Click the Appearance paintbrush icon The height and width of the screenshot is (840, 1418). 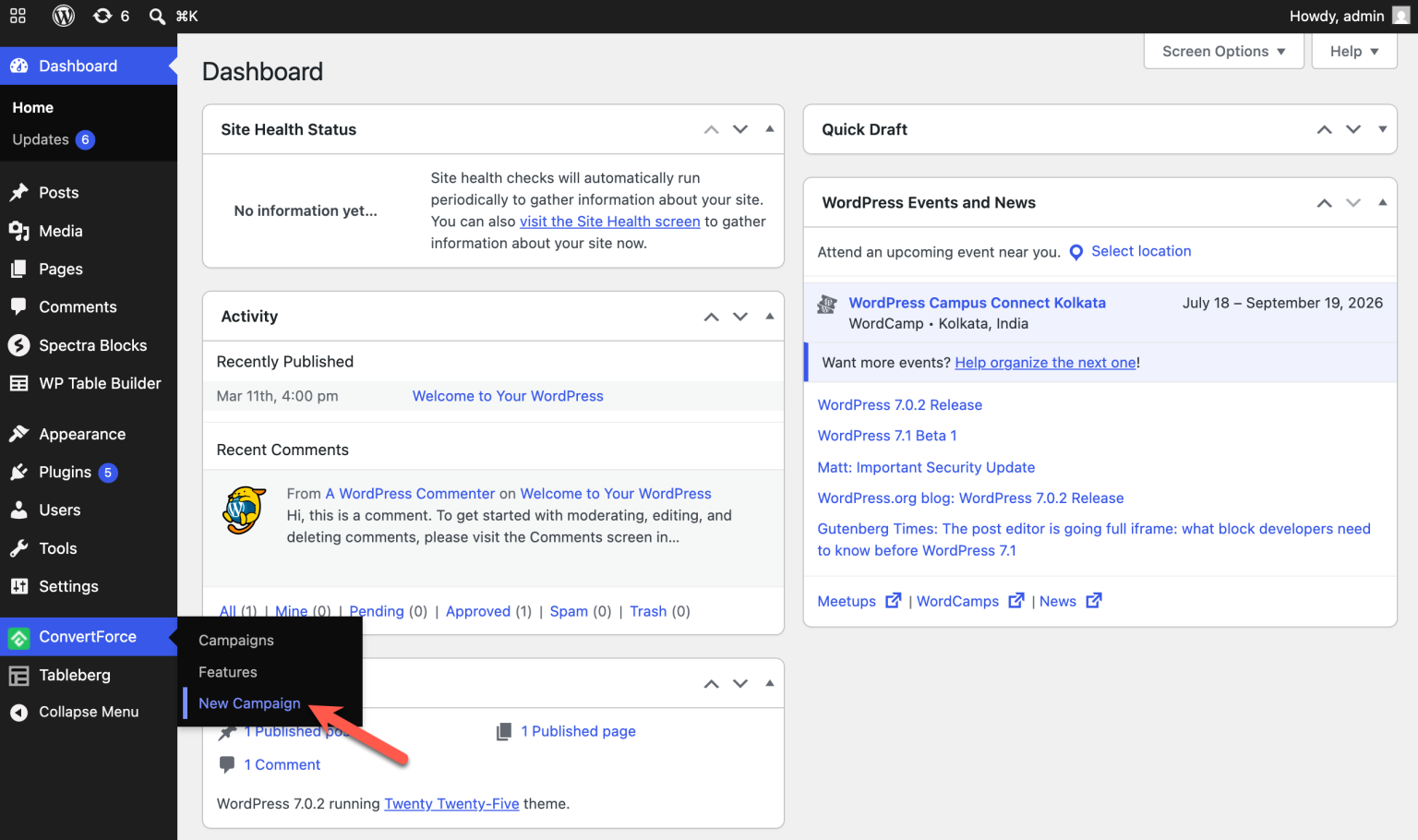click(x=18, y=434)
